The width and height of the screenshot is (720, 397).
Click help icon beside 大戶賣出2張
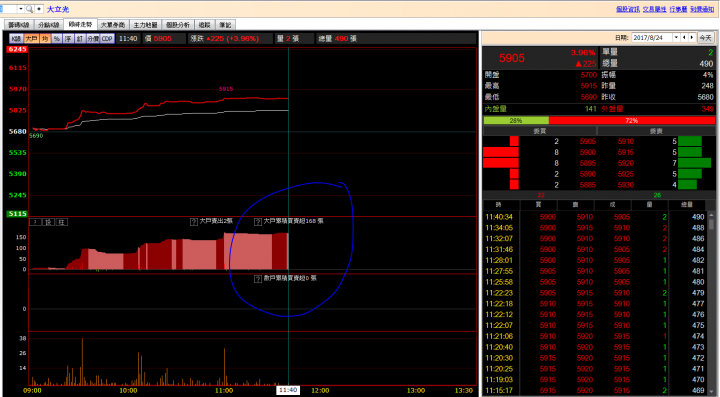(x=194, y=222)
